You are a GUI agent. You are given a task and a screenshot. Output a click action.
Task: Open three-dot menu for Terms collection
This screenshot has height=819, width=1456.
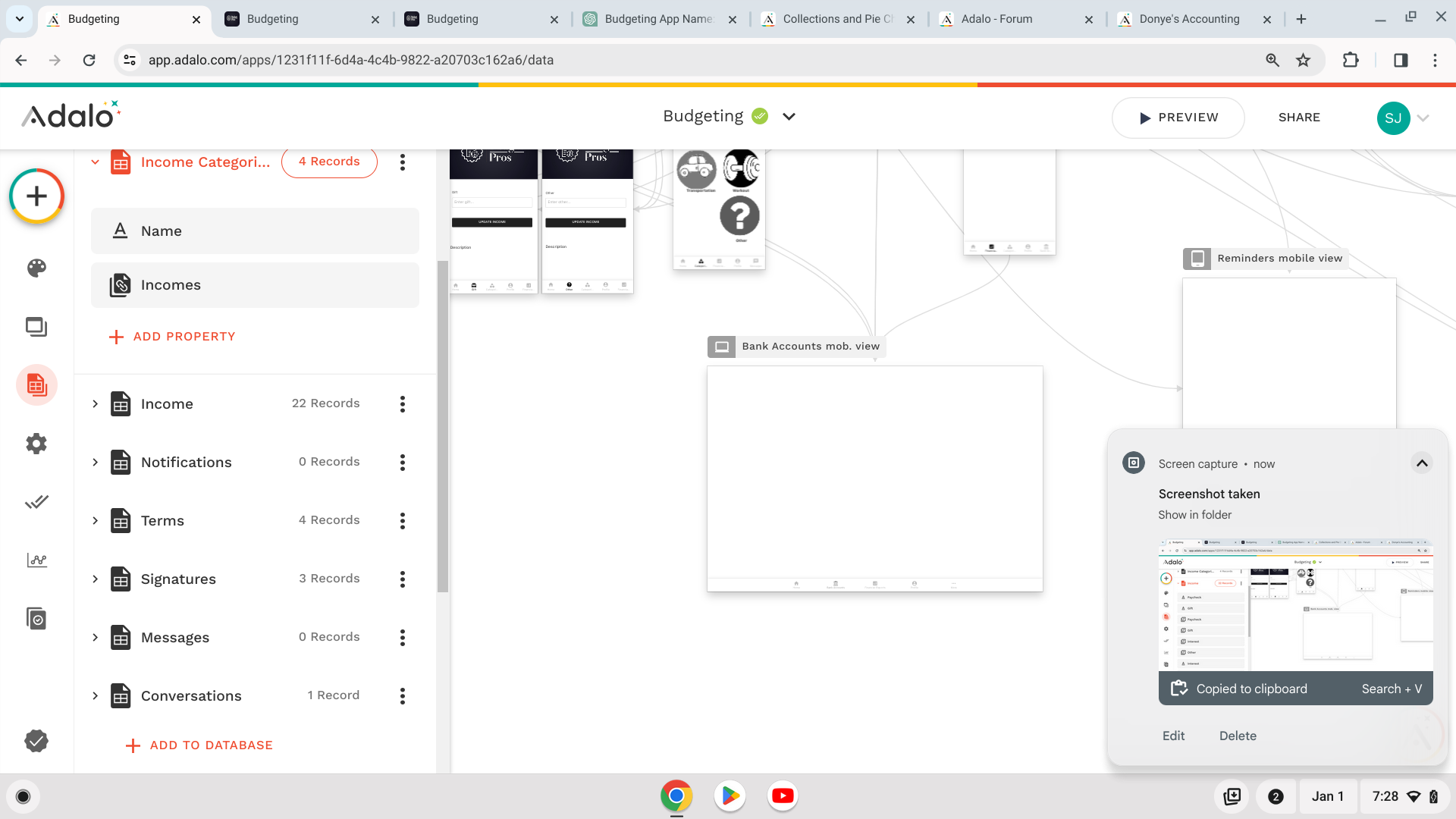403,521
